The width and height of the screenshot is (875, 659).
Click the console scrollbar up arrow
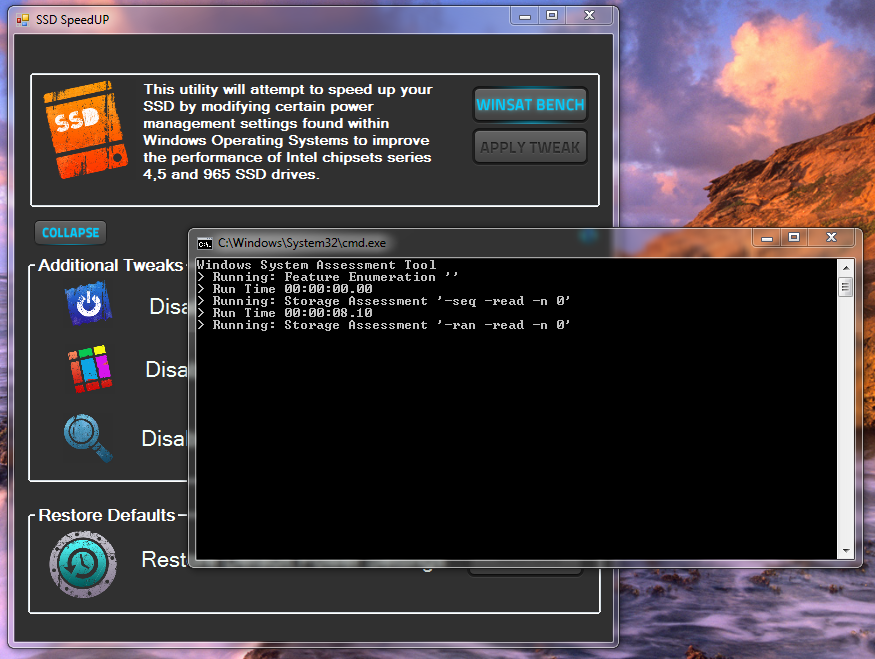click(846, 267)
